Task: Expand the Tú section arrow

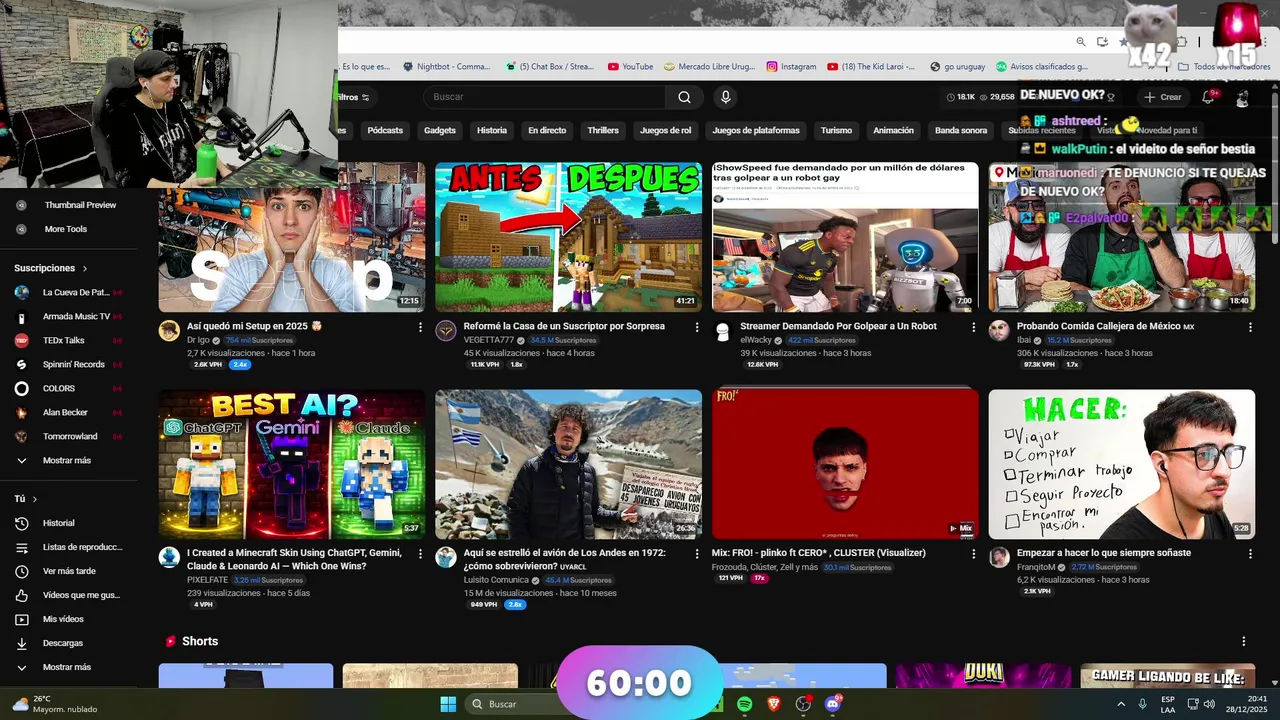Action: pos(35,499)
